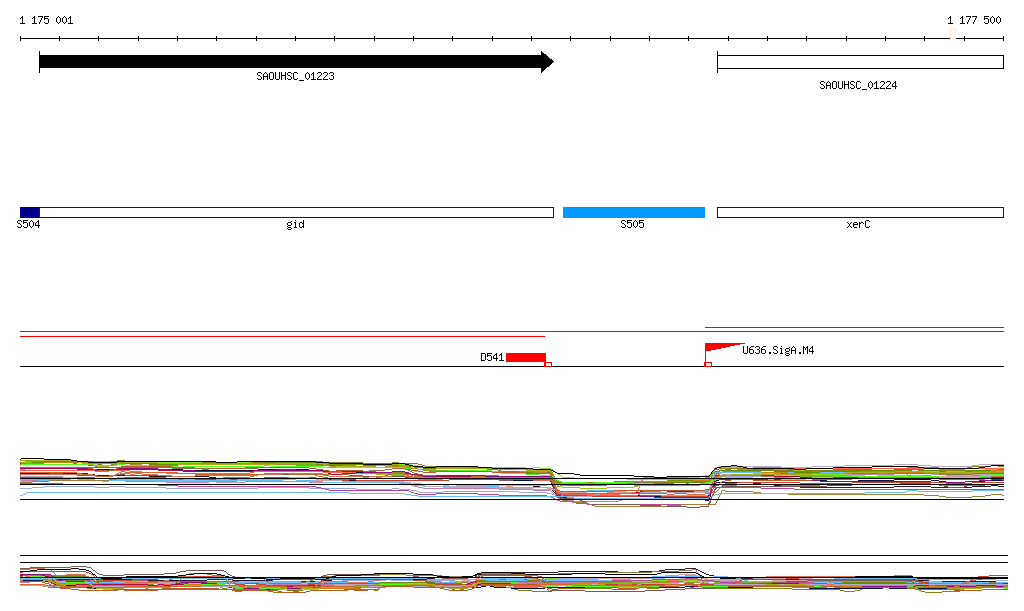1024x611 pixels.
Task: Click start coordinate 1 175 001
Action: point(46,20)
